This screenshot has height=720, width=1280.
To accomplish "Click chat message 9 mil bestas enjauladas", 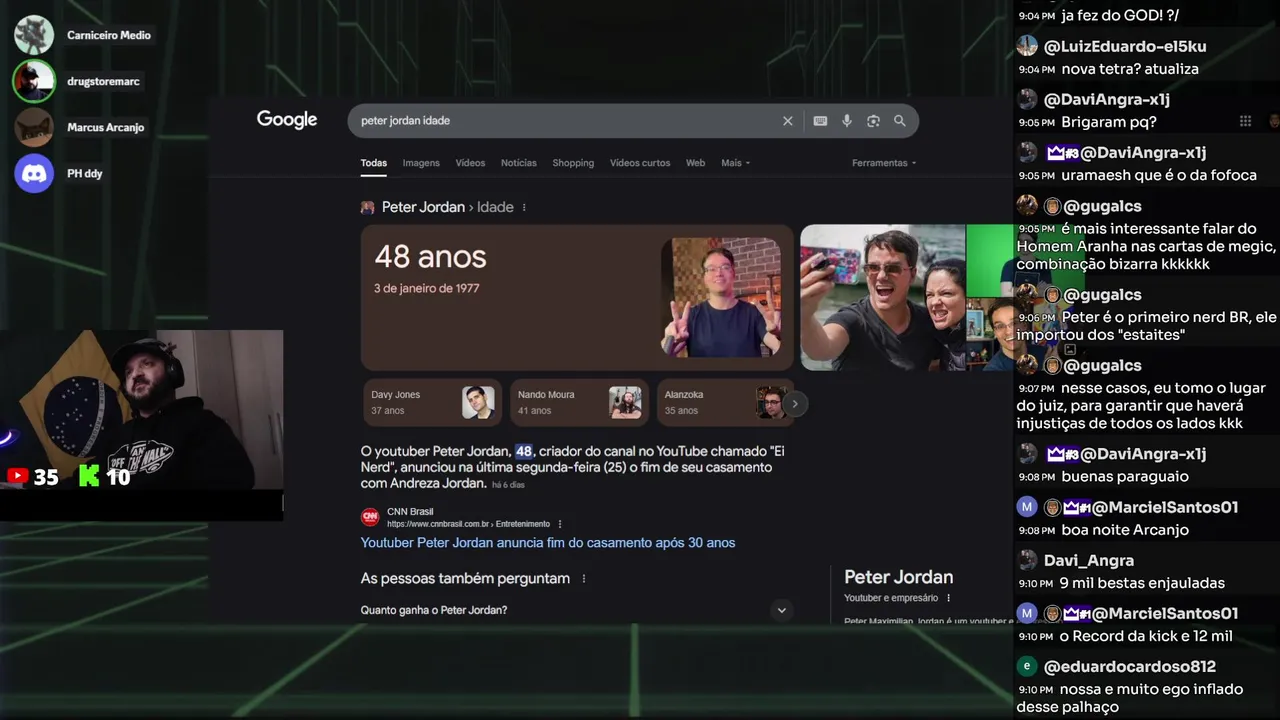I will click(1142, 583).
